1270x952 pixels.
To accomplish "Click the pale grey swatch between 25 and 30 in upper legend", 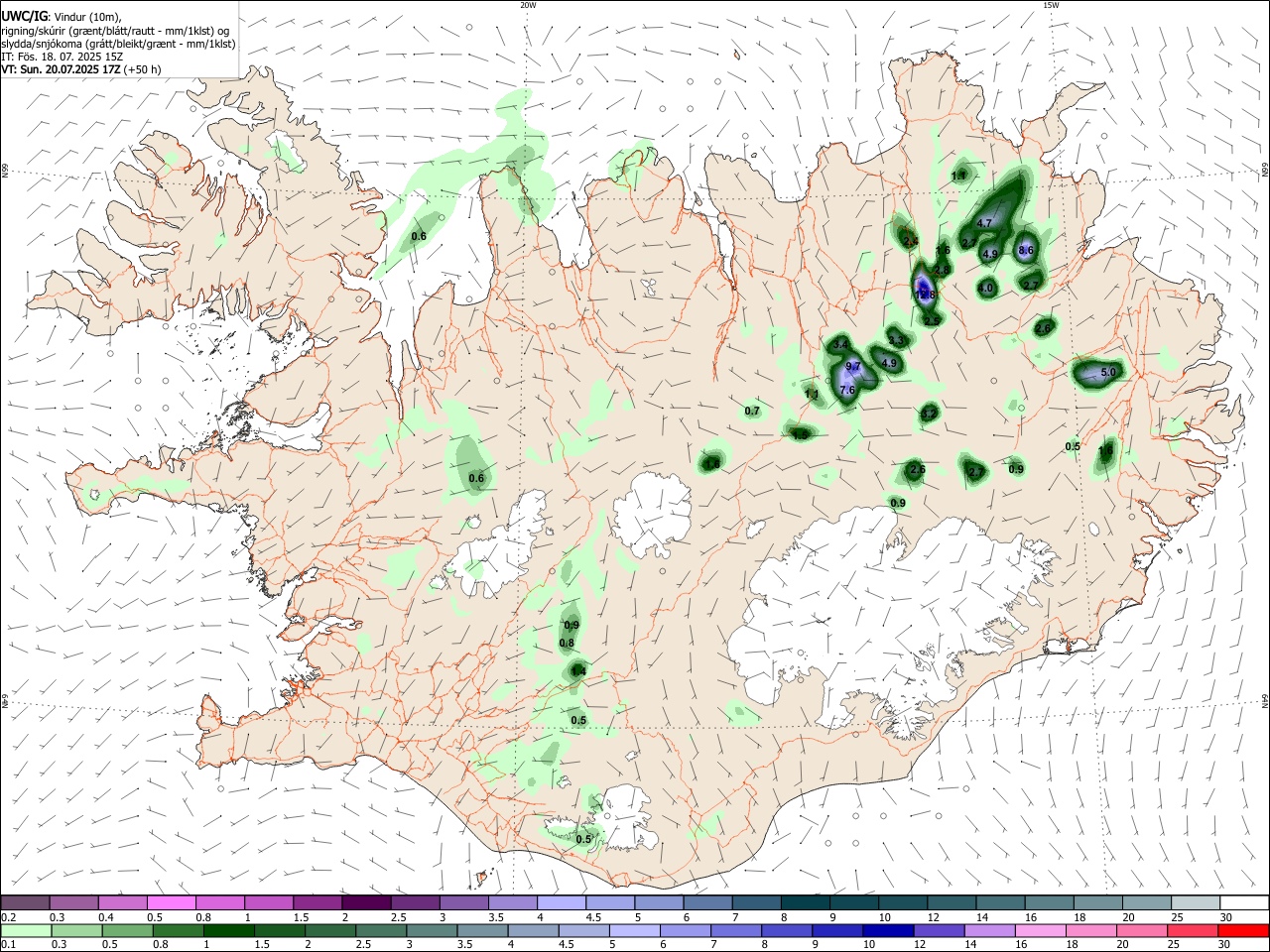I will tap(1196, 902).
